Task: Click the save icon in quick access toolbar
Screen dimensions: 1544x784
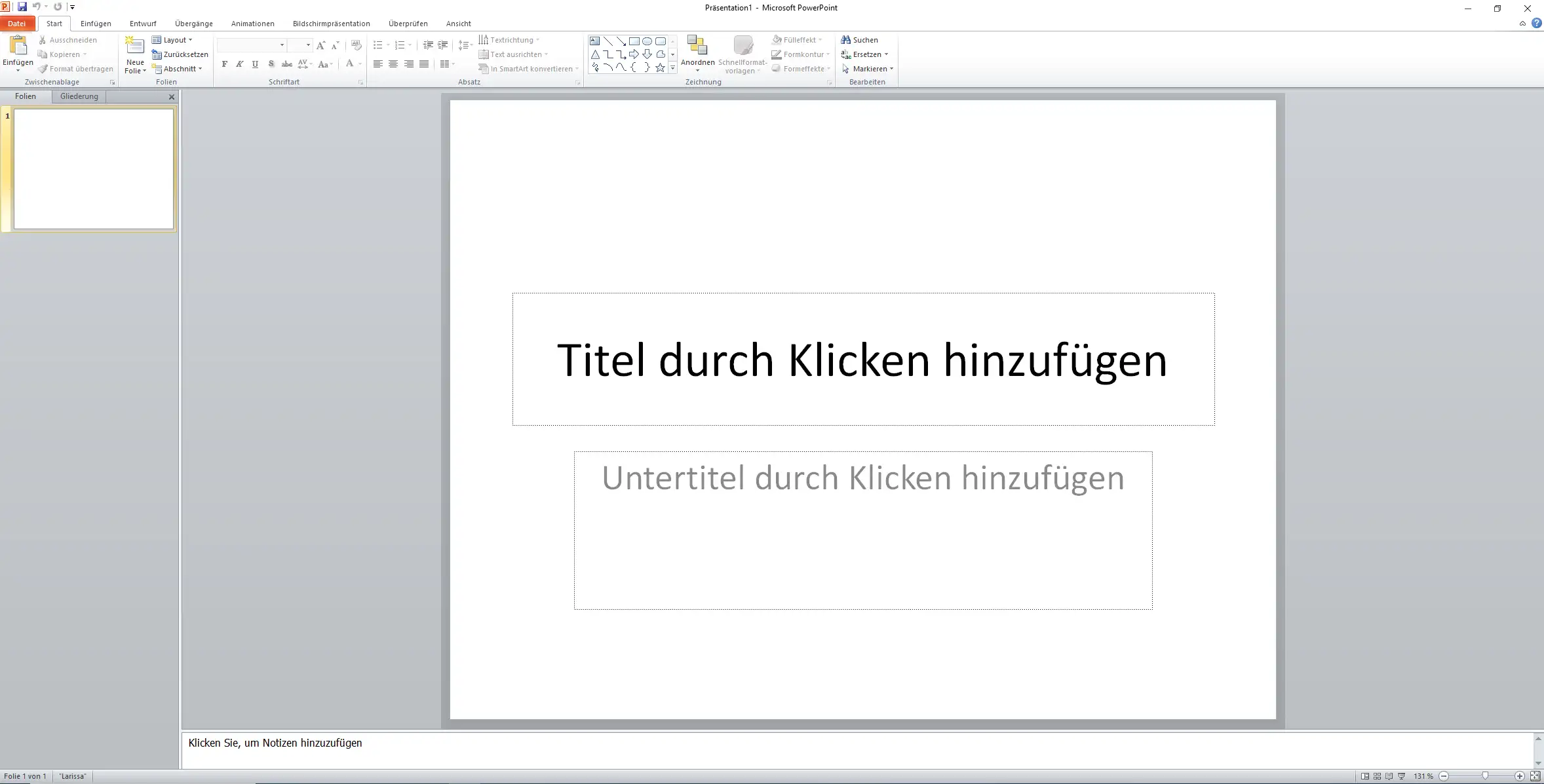Action: pyautogui.click(x=22, y=7)
